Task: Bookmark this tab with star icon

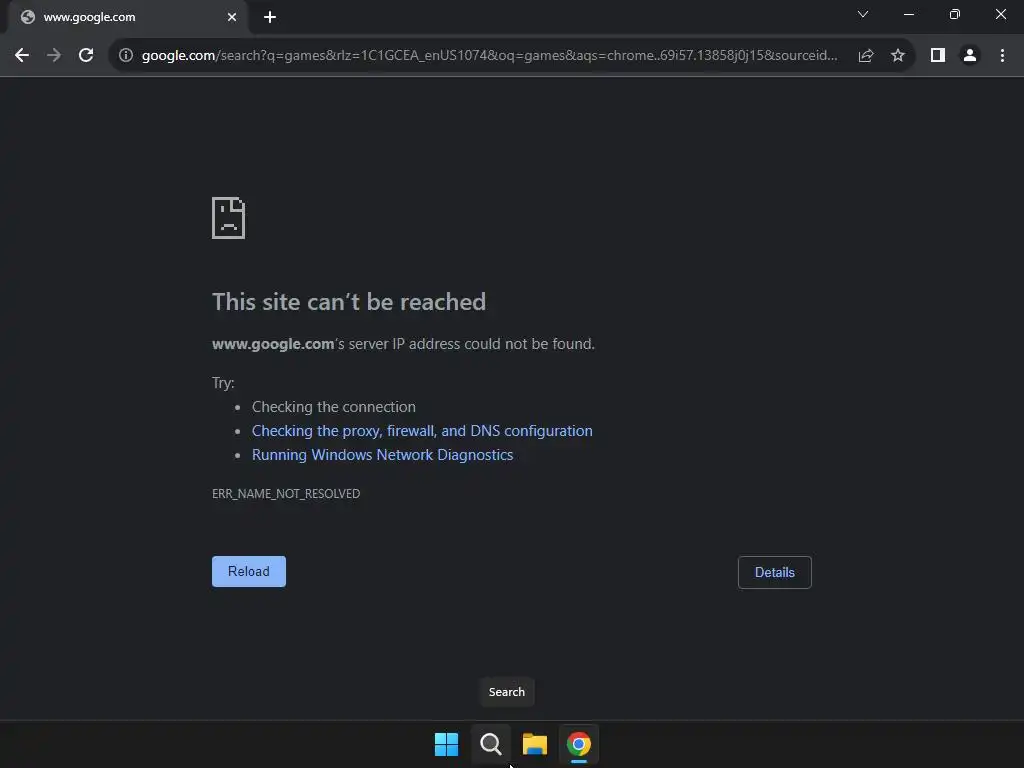Action: tap(898, 56)
